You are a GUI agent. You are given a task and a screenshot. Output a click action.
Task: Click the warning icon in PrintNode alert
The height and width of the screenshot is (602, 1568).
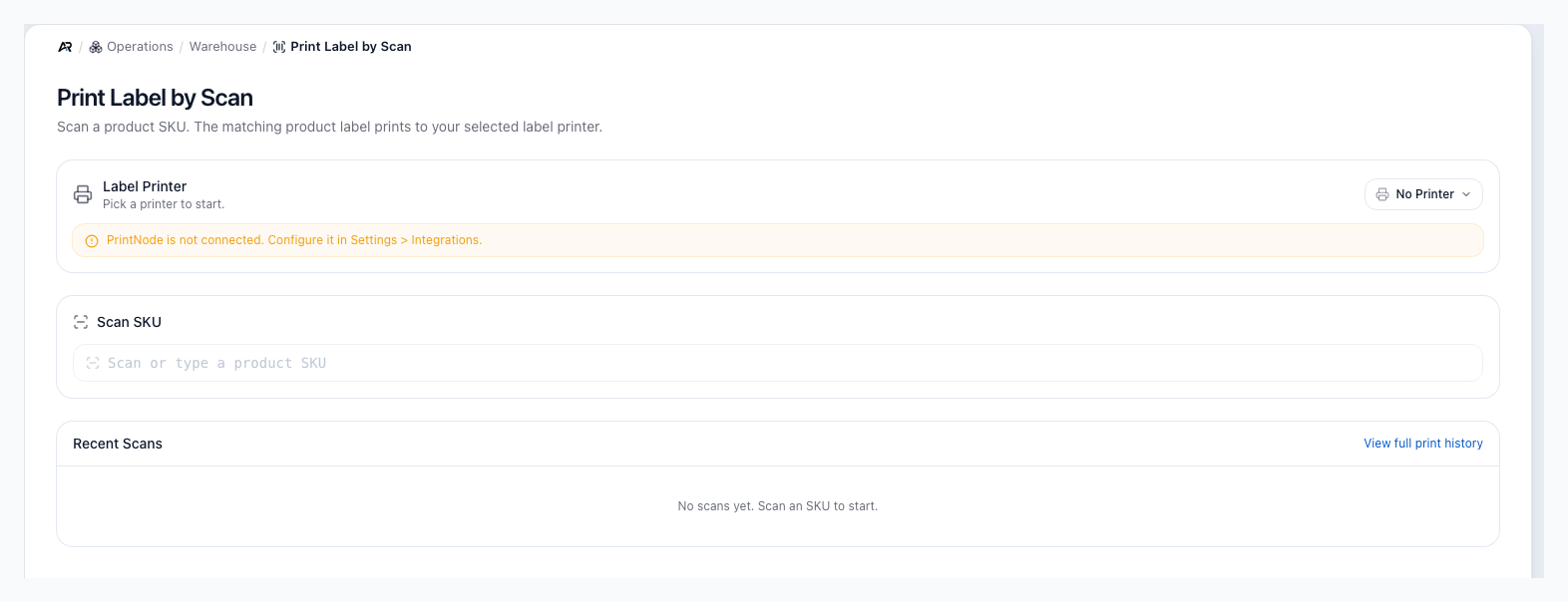point(92,241)
